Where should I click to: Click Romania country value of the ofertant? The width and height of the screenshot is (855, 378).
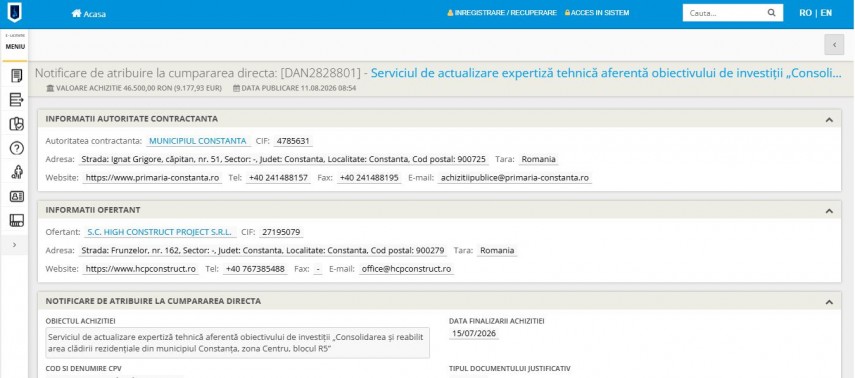click(x=497, y=250)
